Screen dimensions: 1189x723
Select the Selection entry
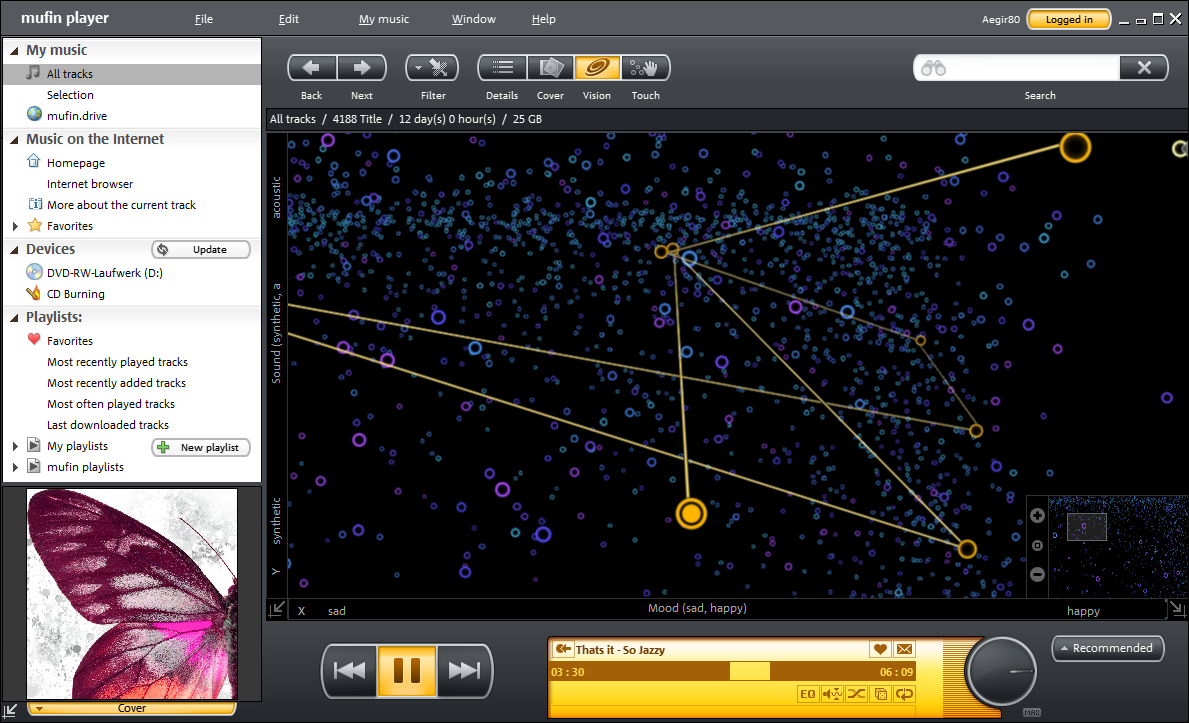coord(71,95)
